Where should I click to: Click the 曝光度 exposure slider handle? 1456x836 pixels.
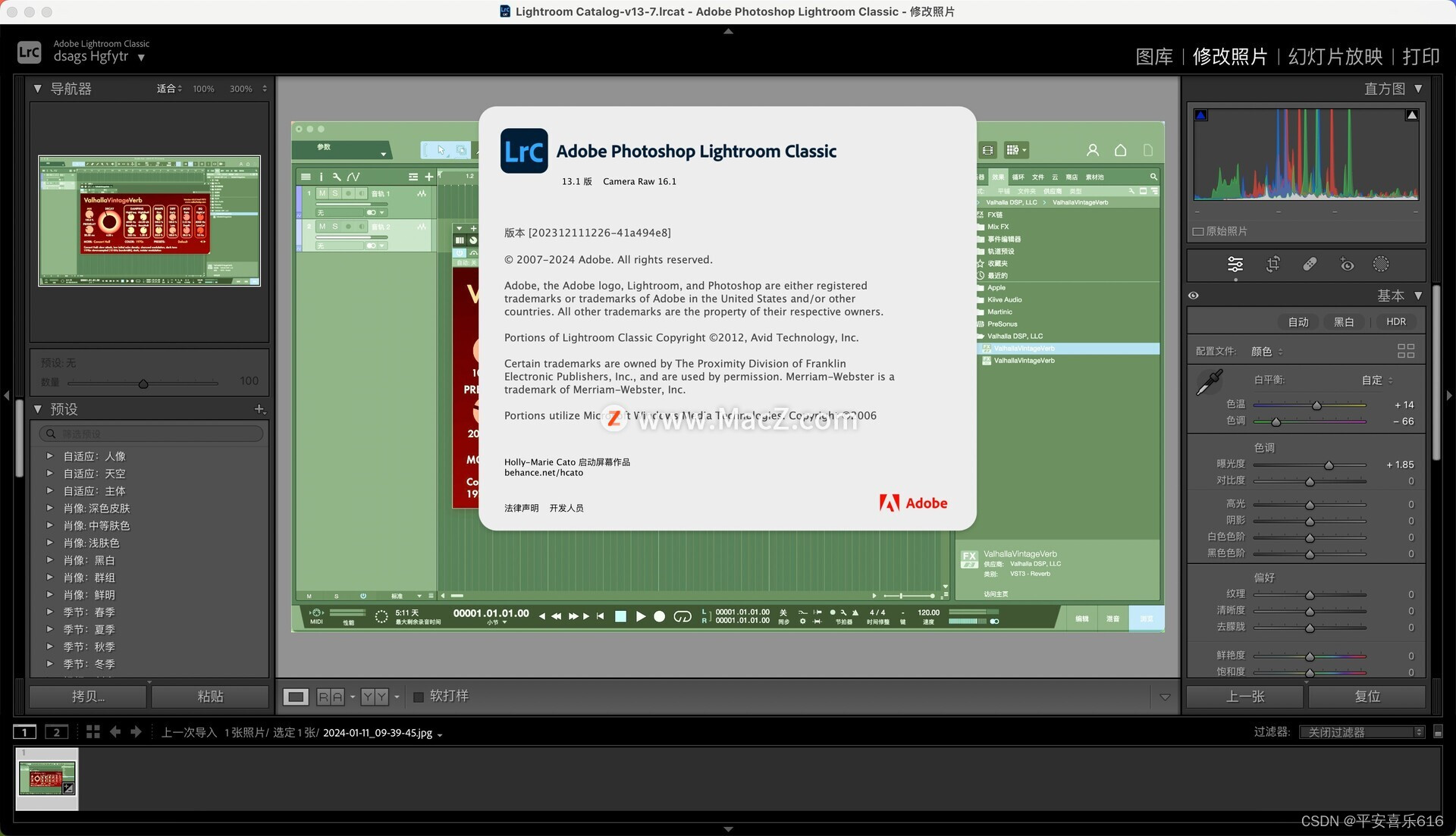(1329, 465)
